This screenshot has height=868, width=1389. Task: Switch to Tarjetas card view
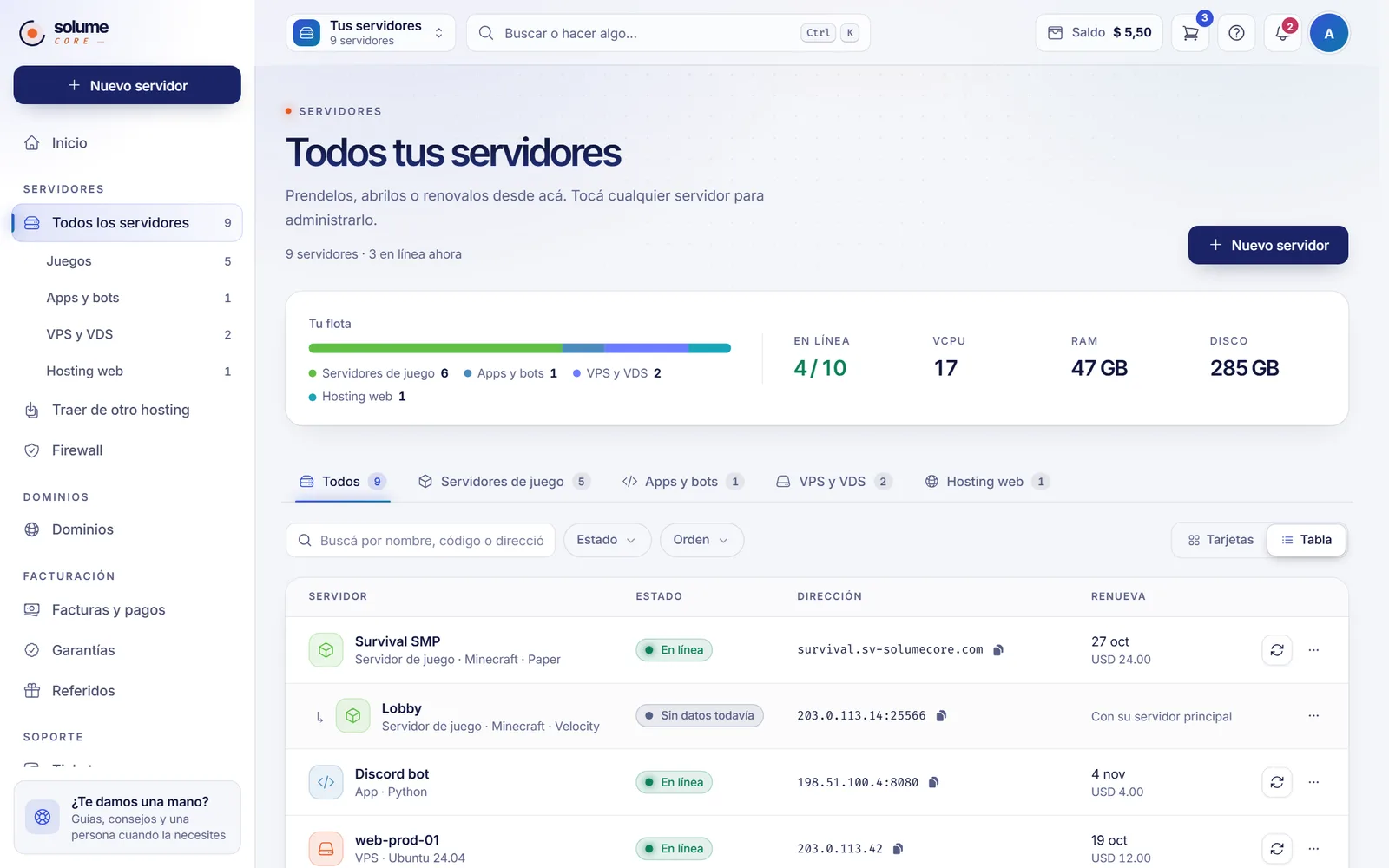[1221, 540]
